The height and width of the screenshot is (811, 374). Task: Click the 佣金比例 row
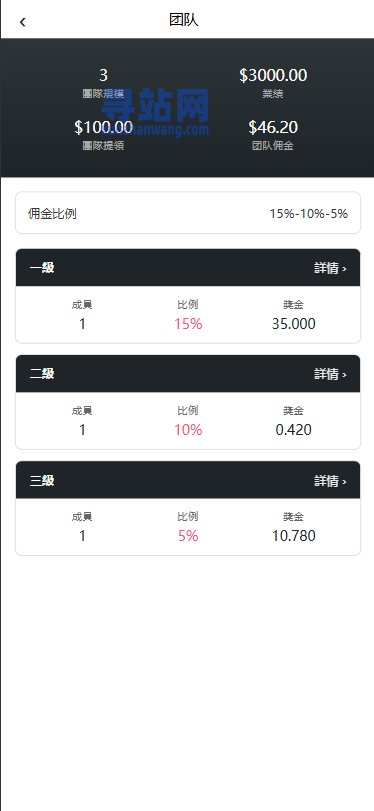click(x=188, y=213)
